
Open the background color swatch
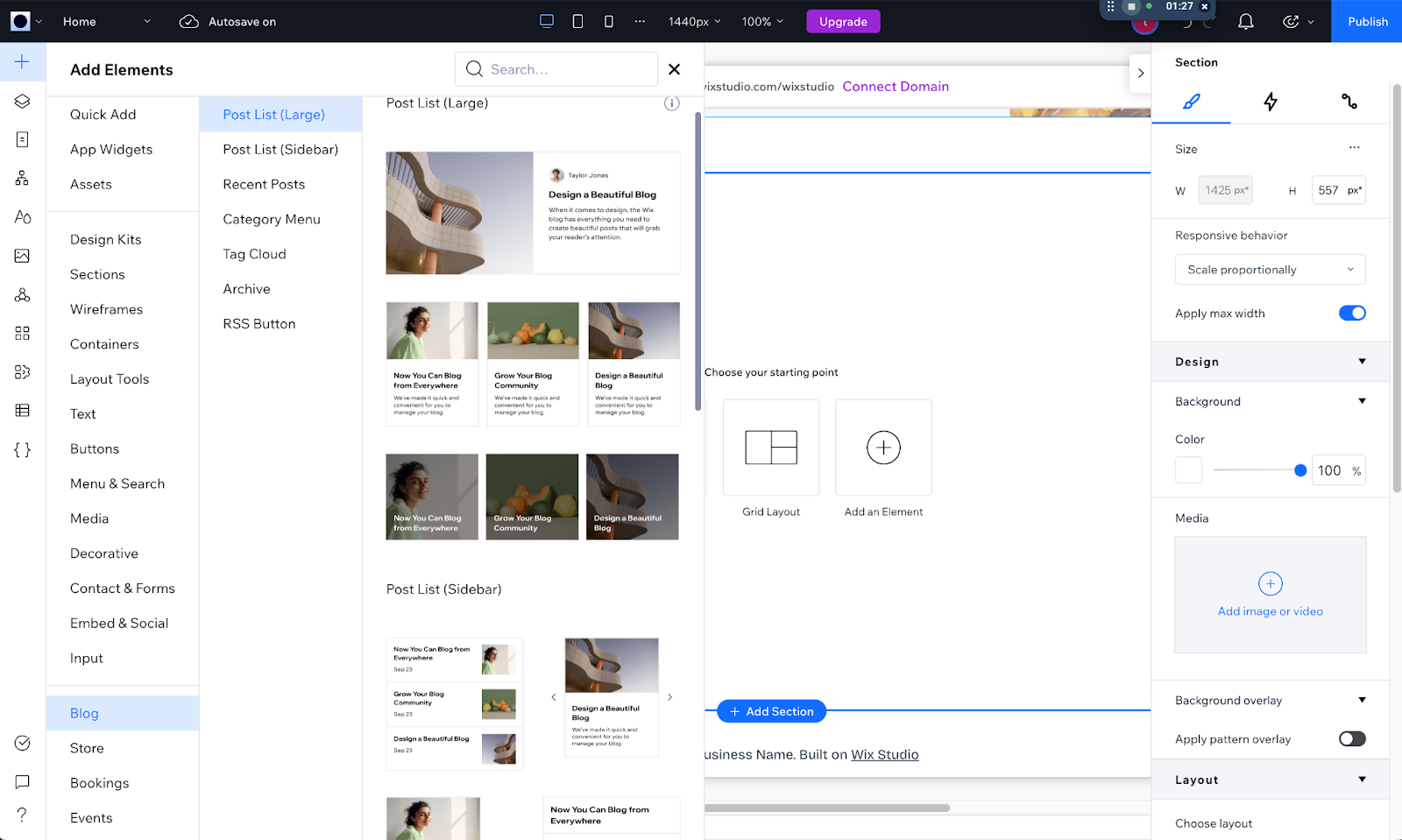click(1188, 470)
